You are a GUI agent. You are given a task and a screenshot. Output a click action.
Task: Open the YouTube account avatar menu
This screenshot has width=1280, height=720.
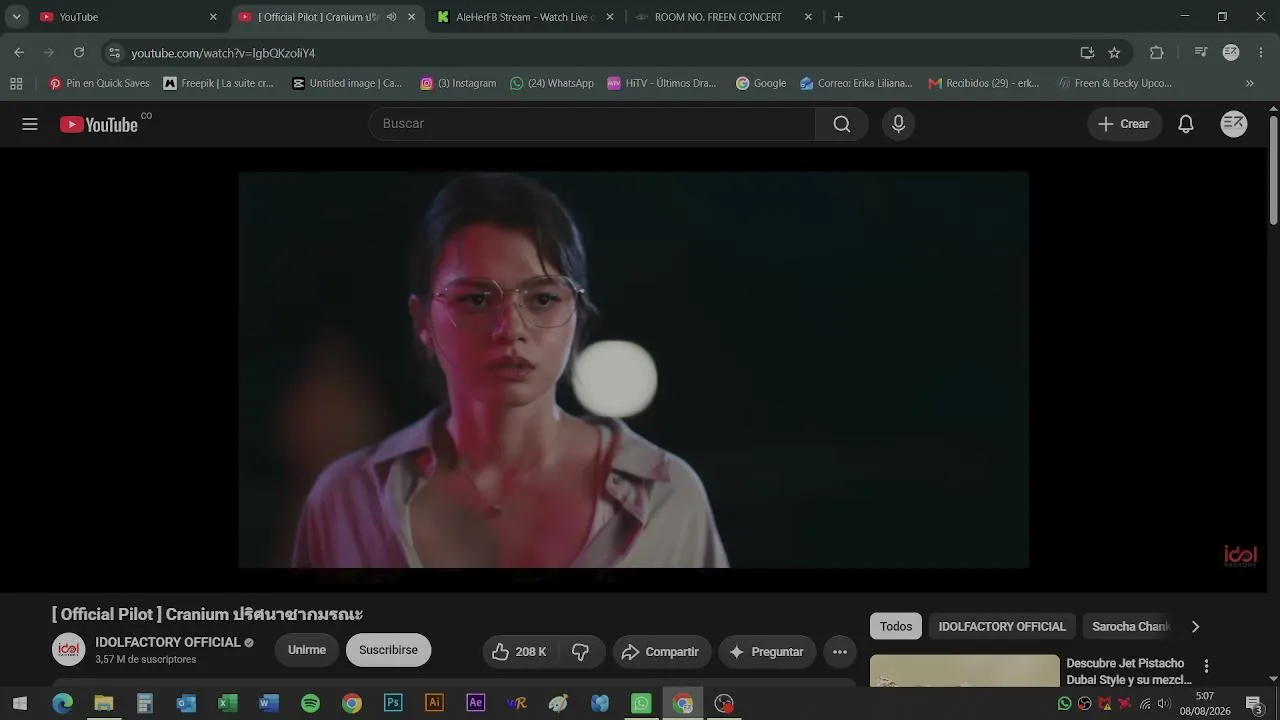1234,124
